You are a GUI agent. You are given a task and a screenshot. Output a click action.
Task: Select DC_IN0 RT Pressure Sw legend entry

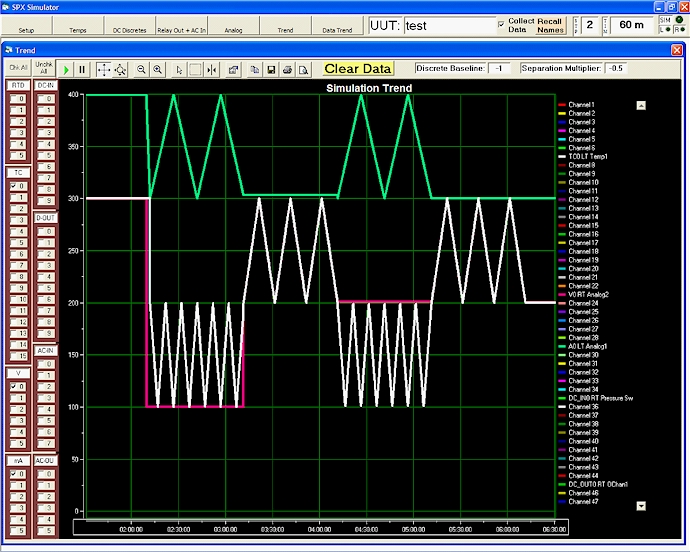595,398
